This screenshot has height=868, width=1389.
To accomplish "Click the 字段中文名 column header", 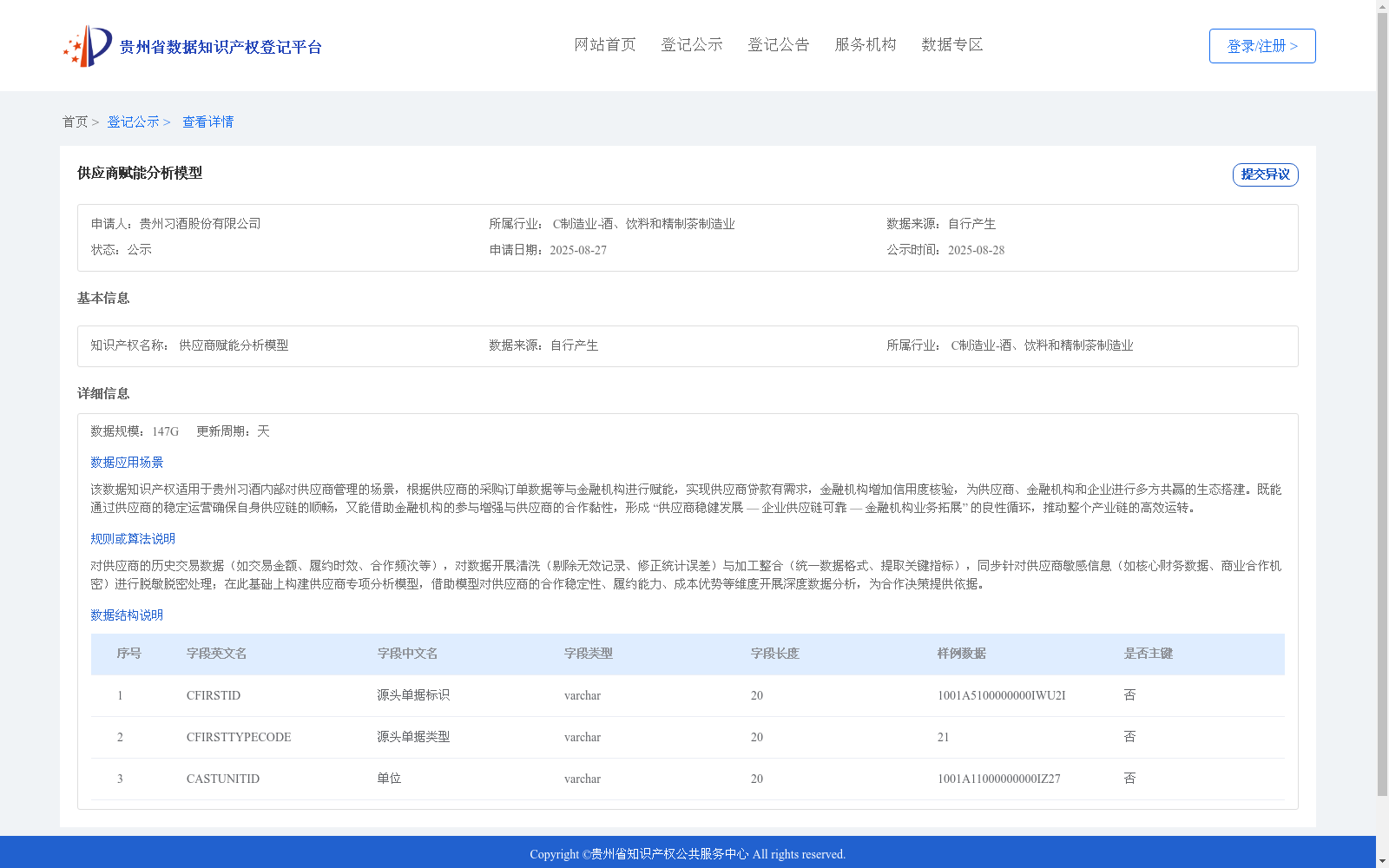I will tap(408, 654).
